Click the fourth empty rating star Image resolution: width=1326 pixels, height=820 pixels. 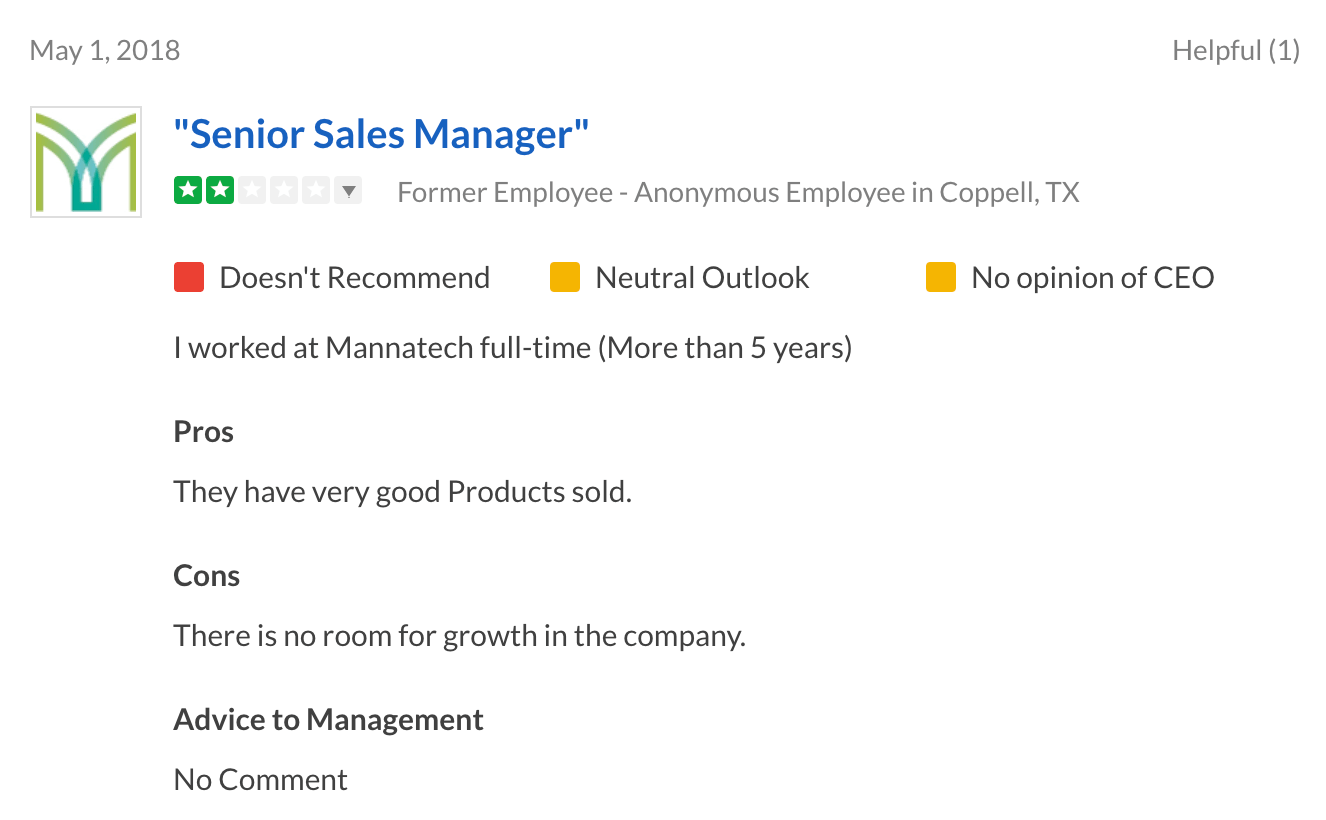(284, 190)
